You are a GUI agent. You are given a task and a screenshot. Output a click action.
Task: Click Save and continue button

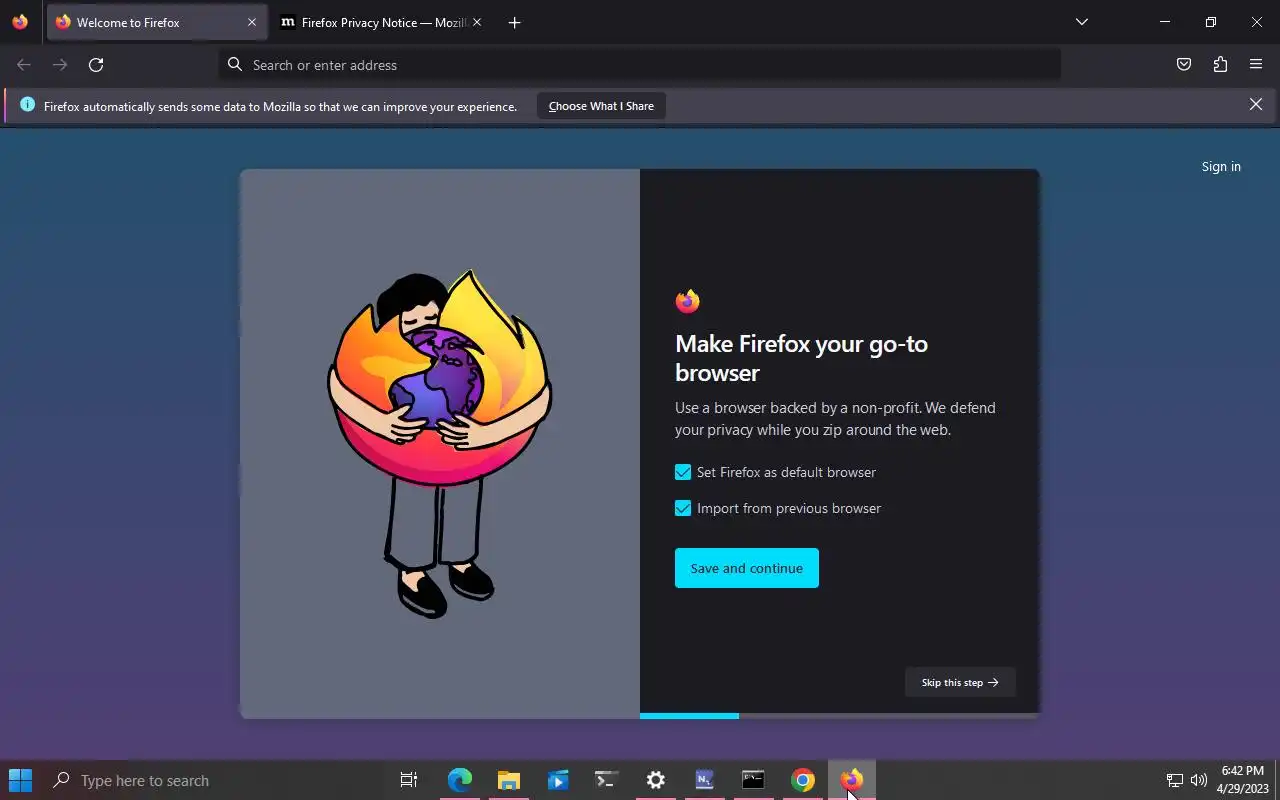pyautogui.click(x=747, y=568)
